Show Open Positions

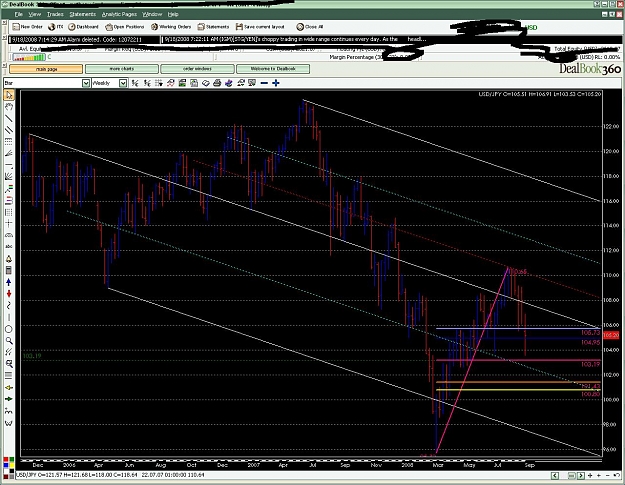point(125,27)
